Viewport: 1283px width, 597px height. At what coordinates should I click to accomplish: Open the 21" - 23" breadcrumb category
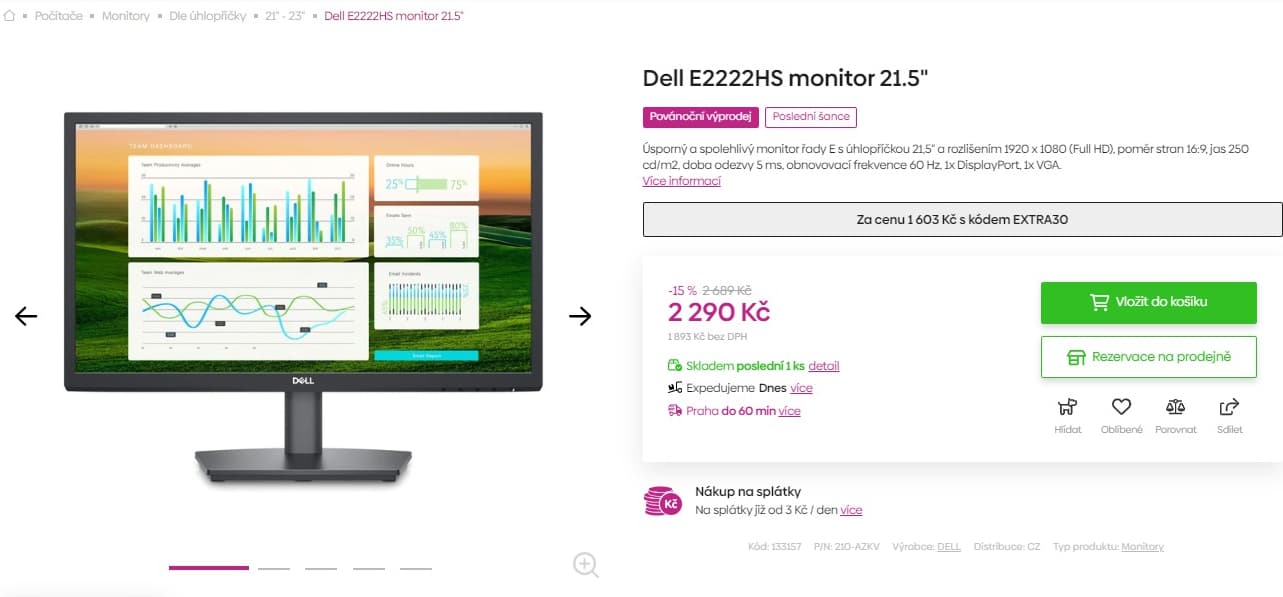click(285, 16)
